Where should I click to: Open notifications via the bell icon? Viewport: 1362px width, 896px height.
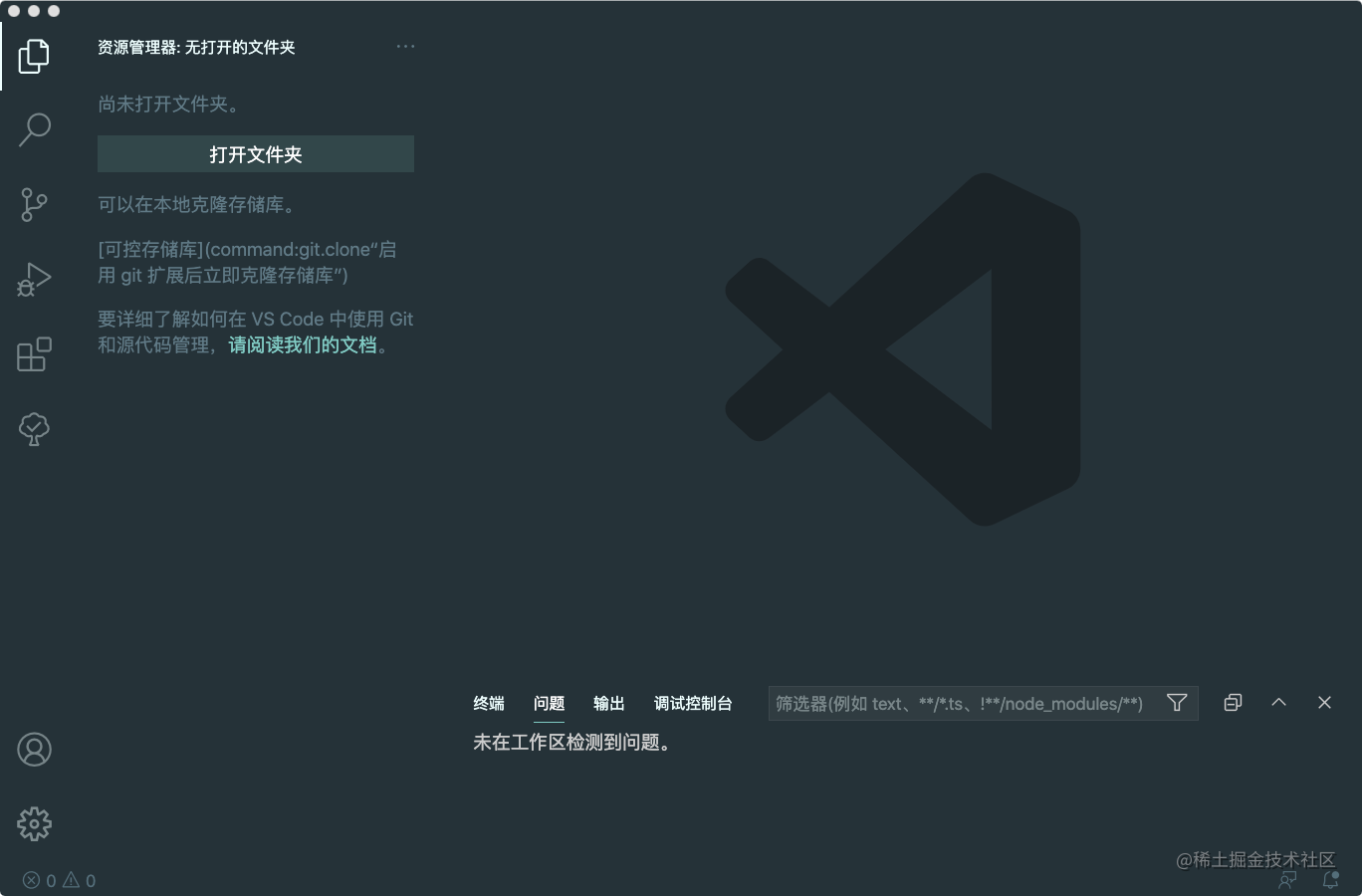[x=1330, y=880]
